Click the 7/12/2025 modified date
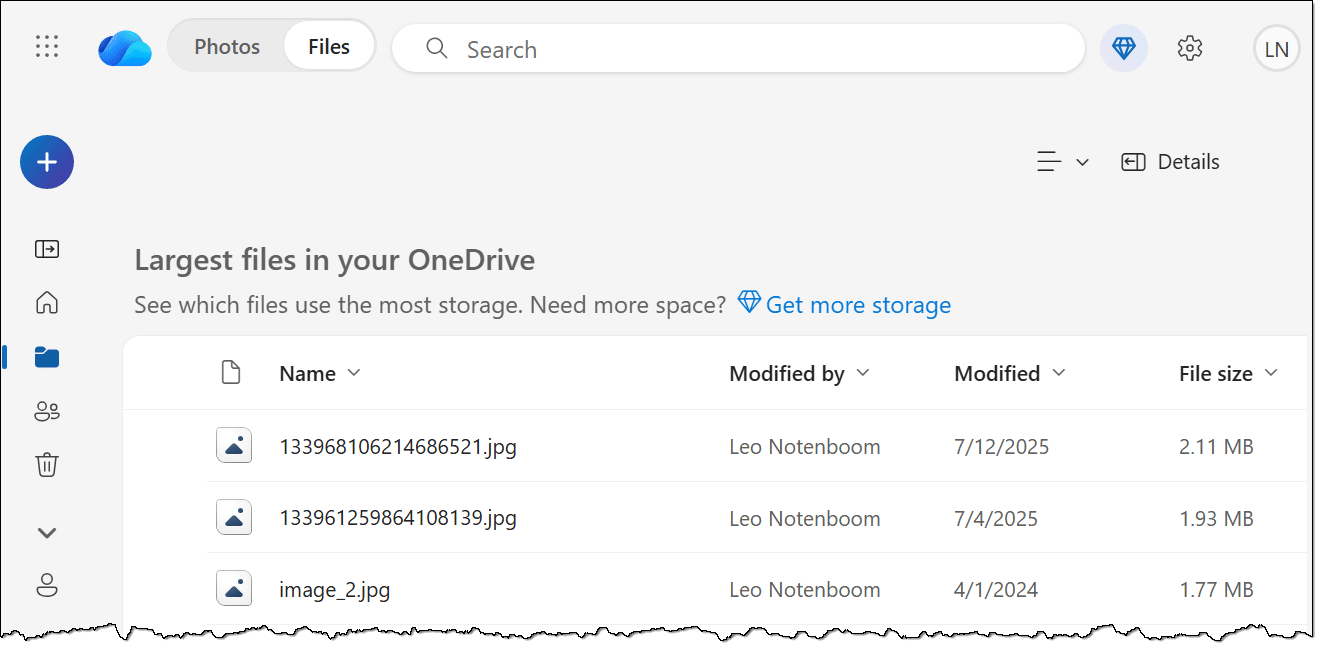This screenshot has height=648, width=1318. (1002, 447)
